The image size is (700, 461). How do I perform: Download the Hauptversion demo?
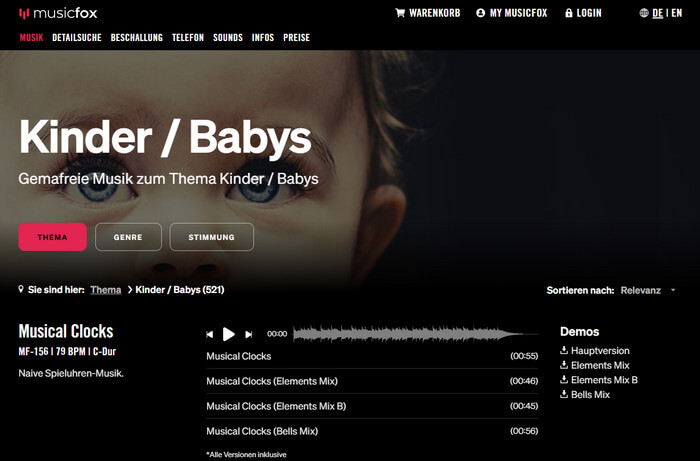595,351
